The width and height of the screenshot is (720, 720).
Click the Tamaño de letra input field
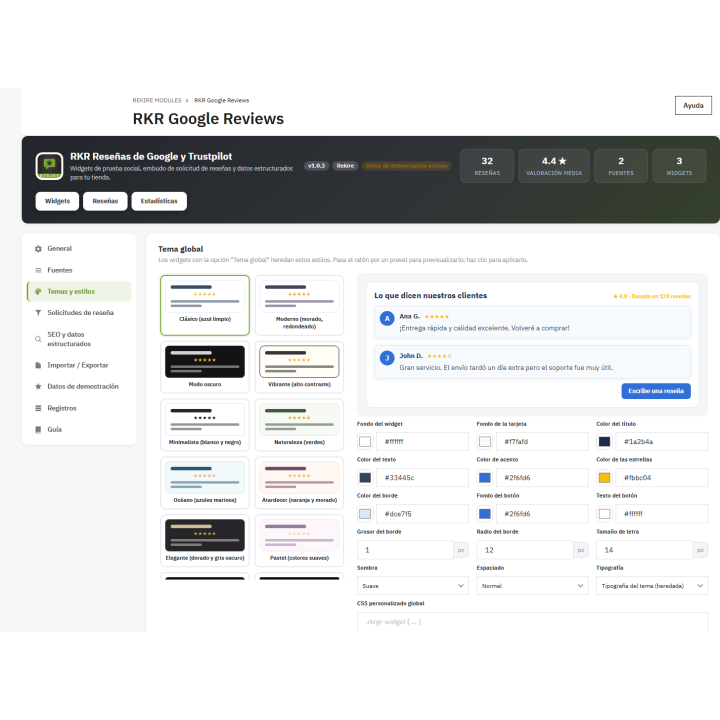(645, 550)
